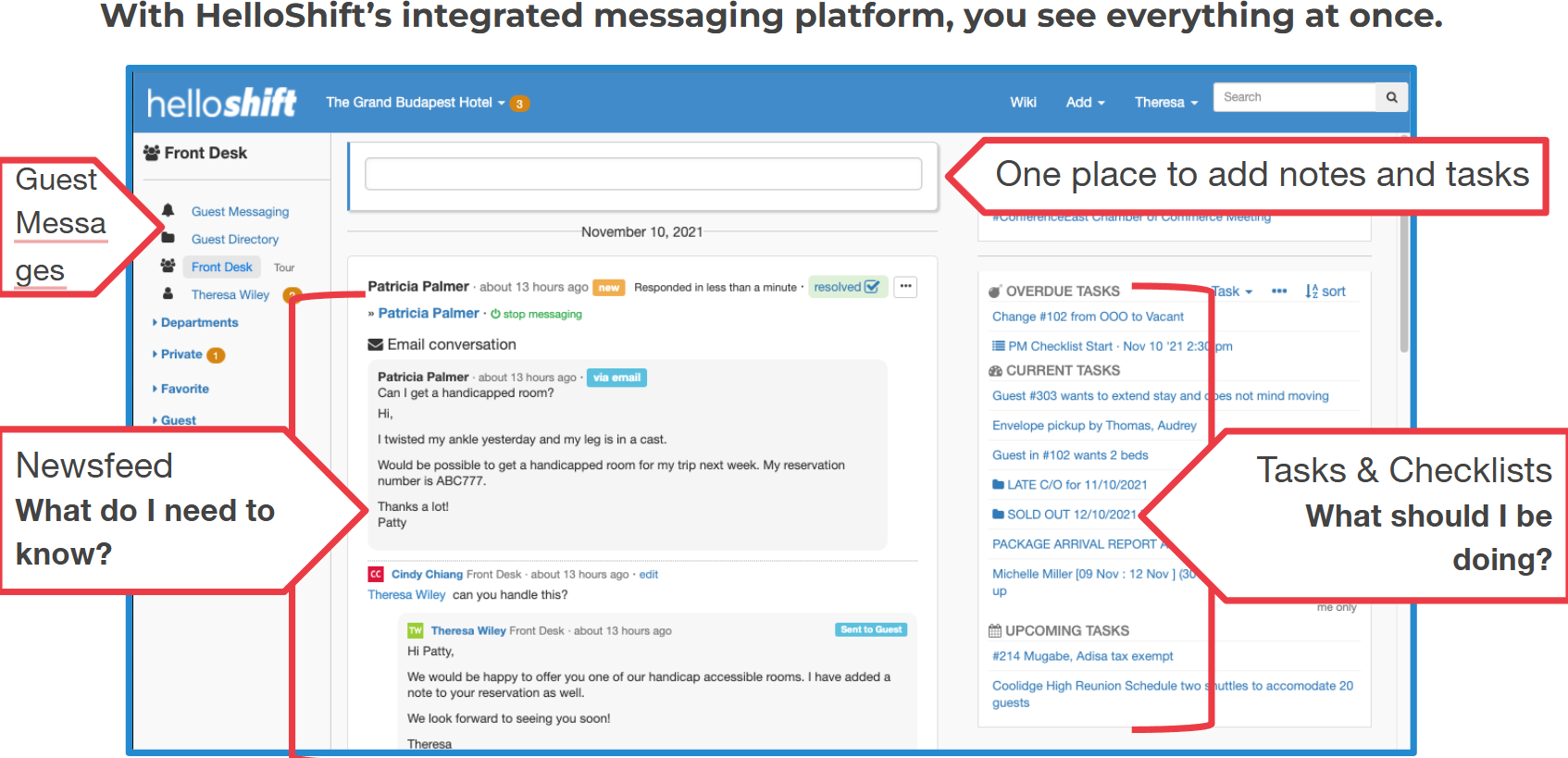
Task: Open the Theresa user menu
Action: 1166,103
